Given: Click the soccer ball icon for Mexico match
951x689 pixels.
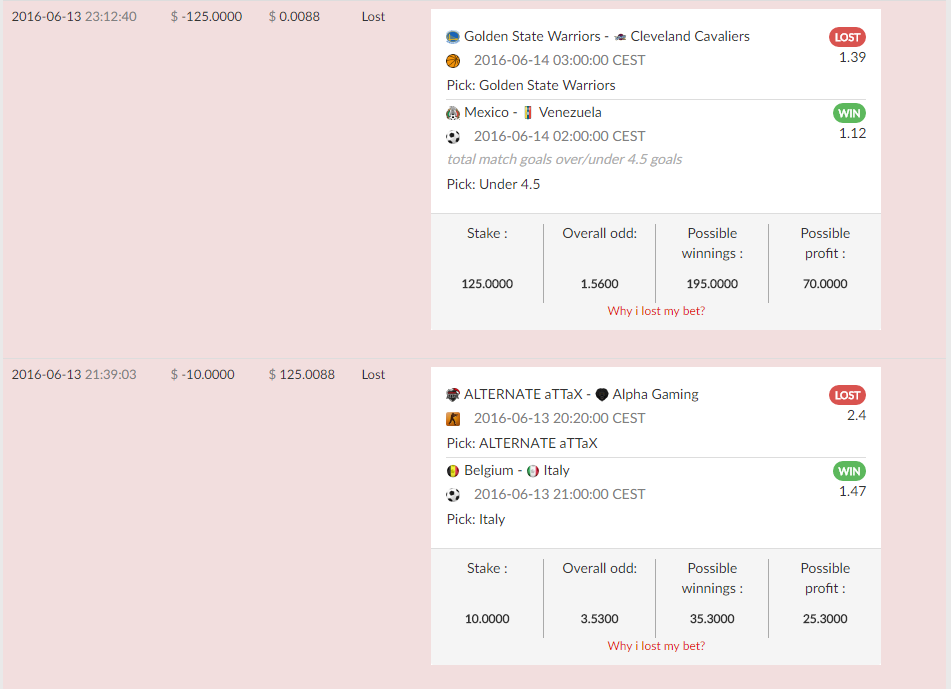Looking at the screenshot, I should pyautogui.click(x=453, y=137).
